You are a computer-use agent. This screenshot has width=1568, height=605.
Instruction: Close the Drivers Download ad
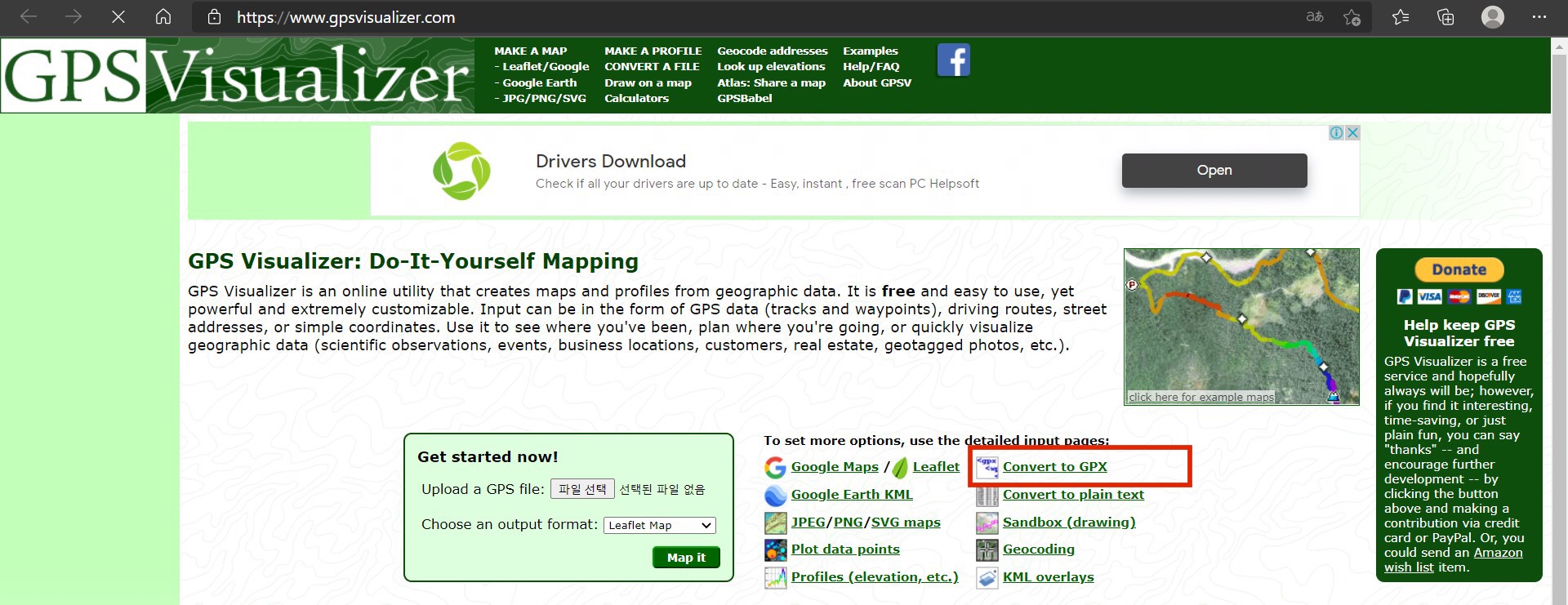click(x=1352, y=132)
